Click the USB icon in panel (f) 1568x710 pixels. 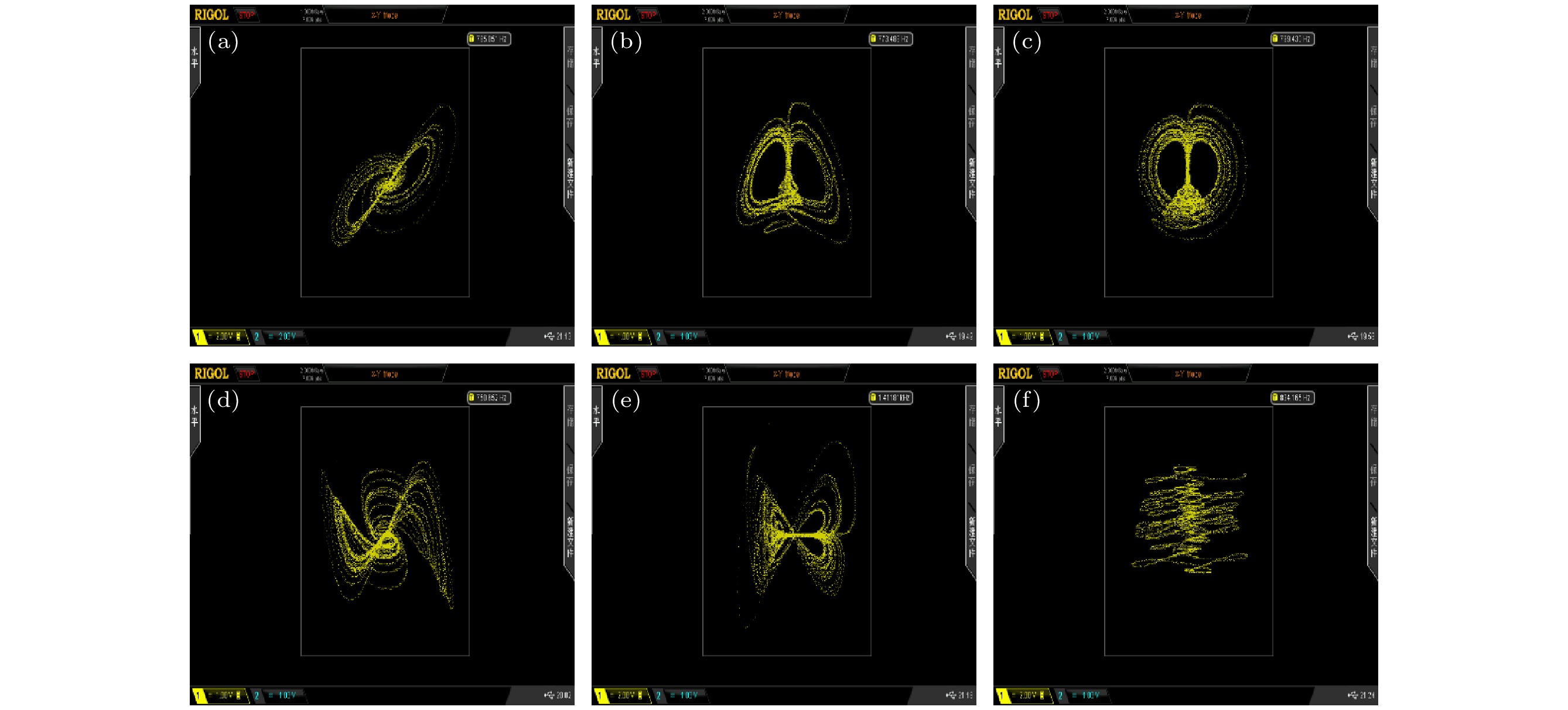1352,695
